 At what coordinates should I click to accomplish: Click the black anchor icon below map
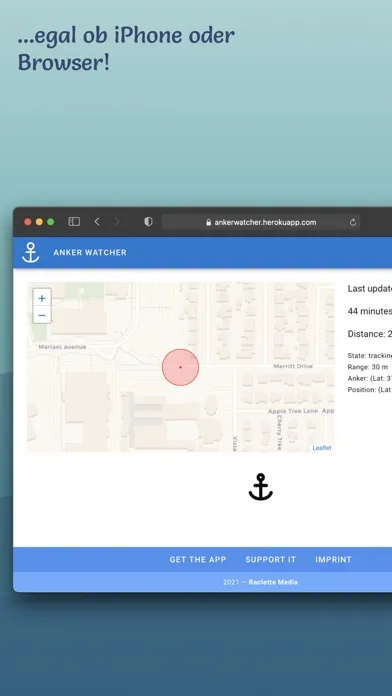pos(261,487)
